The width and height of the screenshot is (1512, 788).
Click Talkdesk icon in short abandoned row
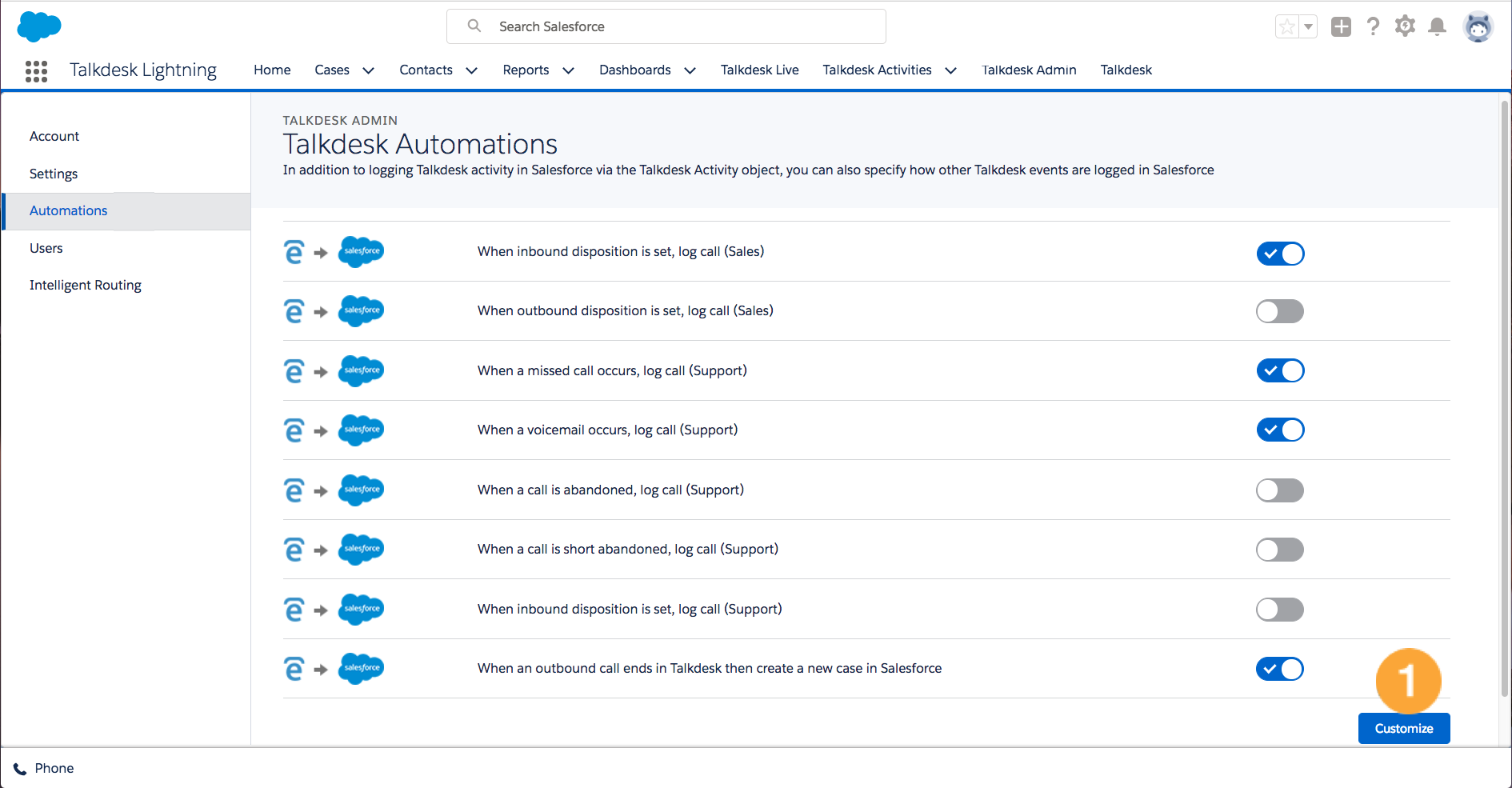tap(294, 550)
